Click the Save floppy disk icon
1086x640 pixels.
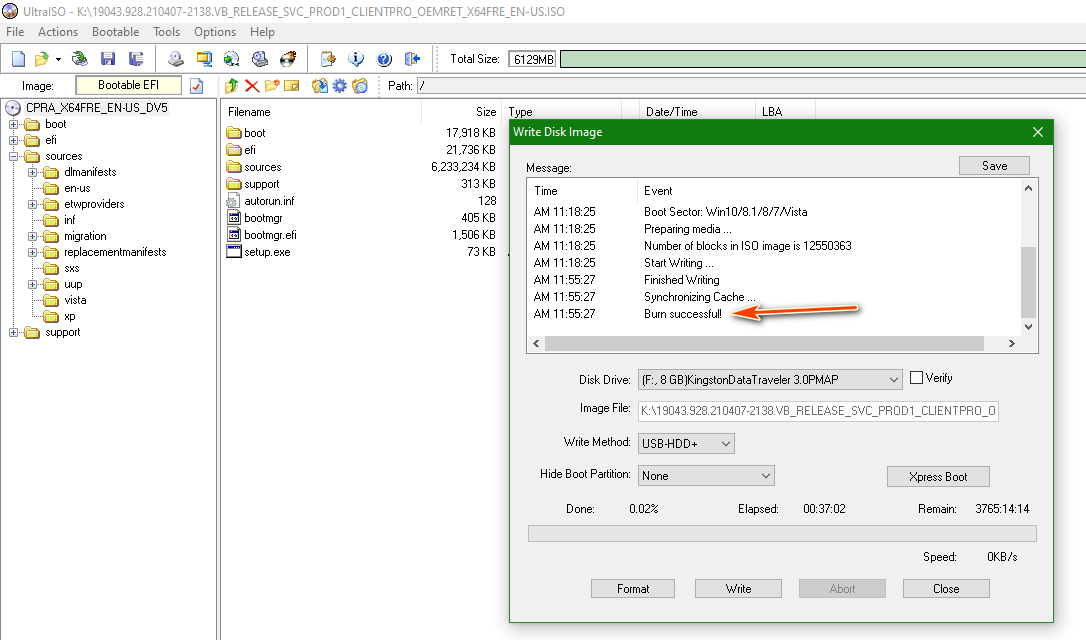pyautogui.click(x=108, y=59)
